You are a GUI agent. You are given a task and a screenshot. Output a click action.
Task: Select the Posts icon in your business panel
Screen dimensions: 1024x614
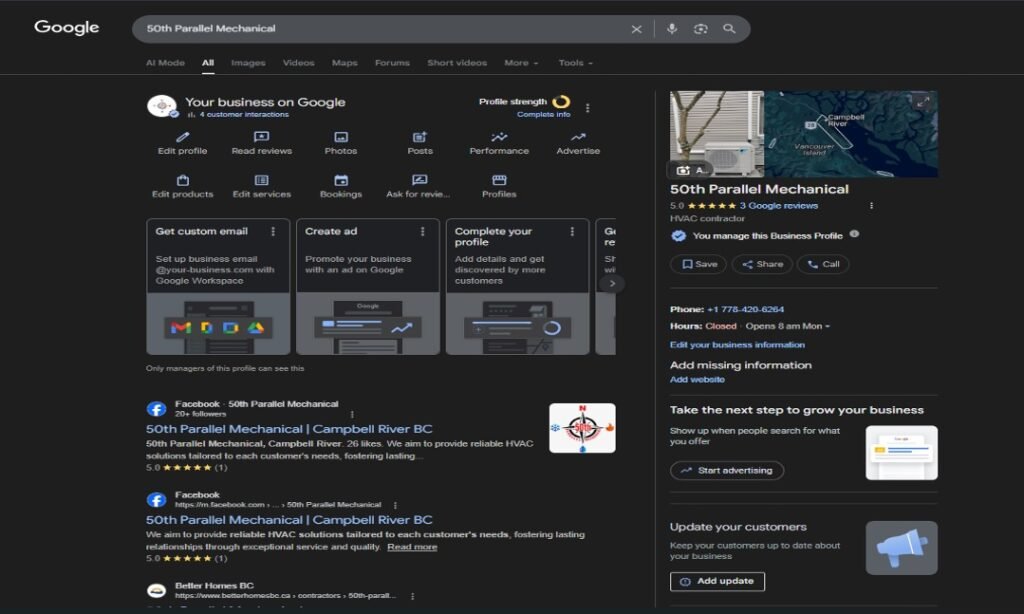tap(419, 138)
